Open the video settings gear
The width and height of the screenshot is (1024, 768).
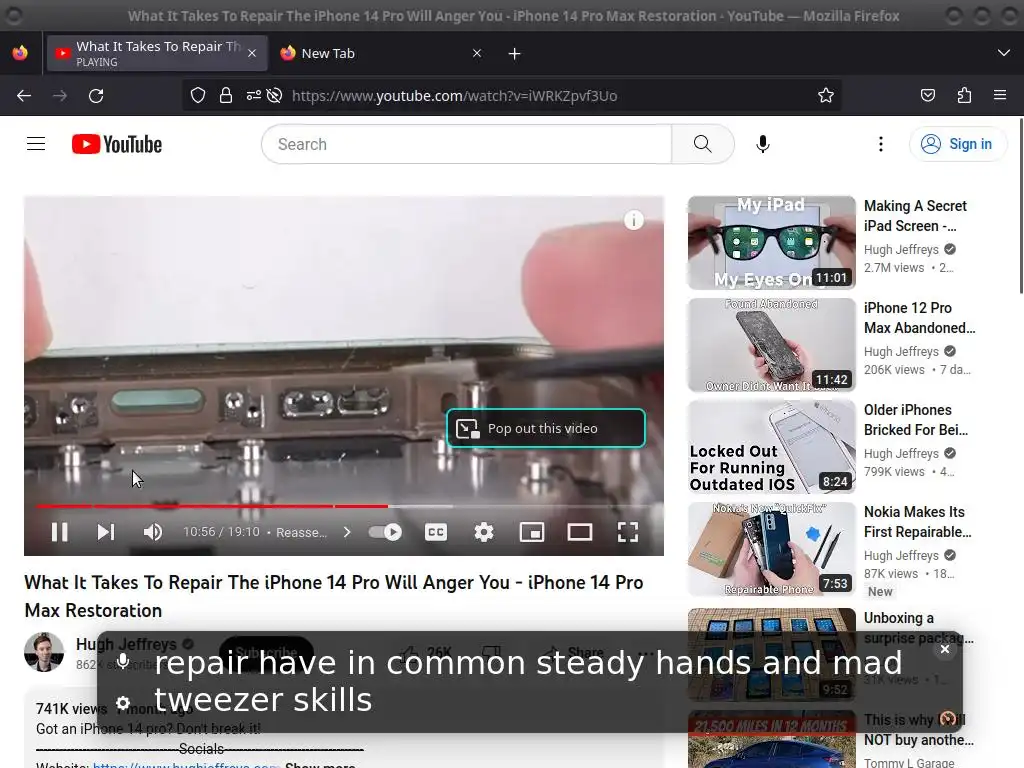pos(484,532)
